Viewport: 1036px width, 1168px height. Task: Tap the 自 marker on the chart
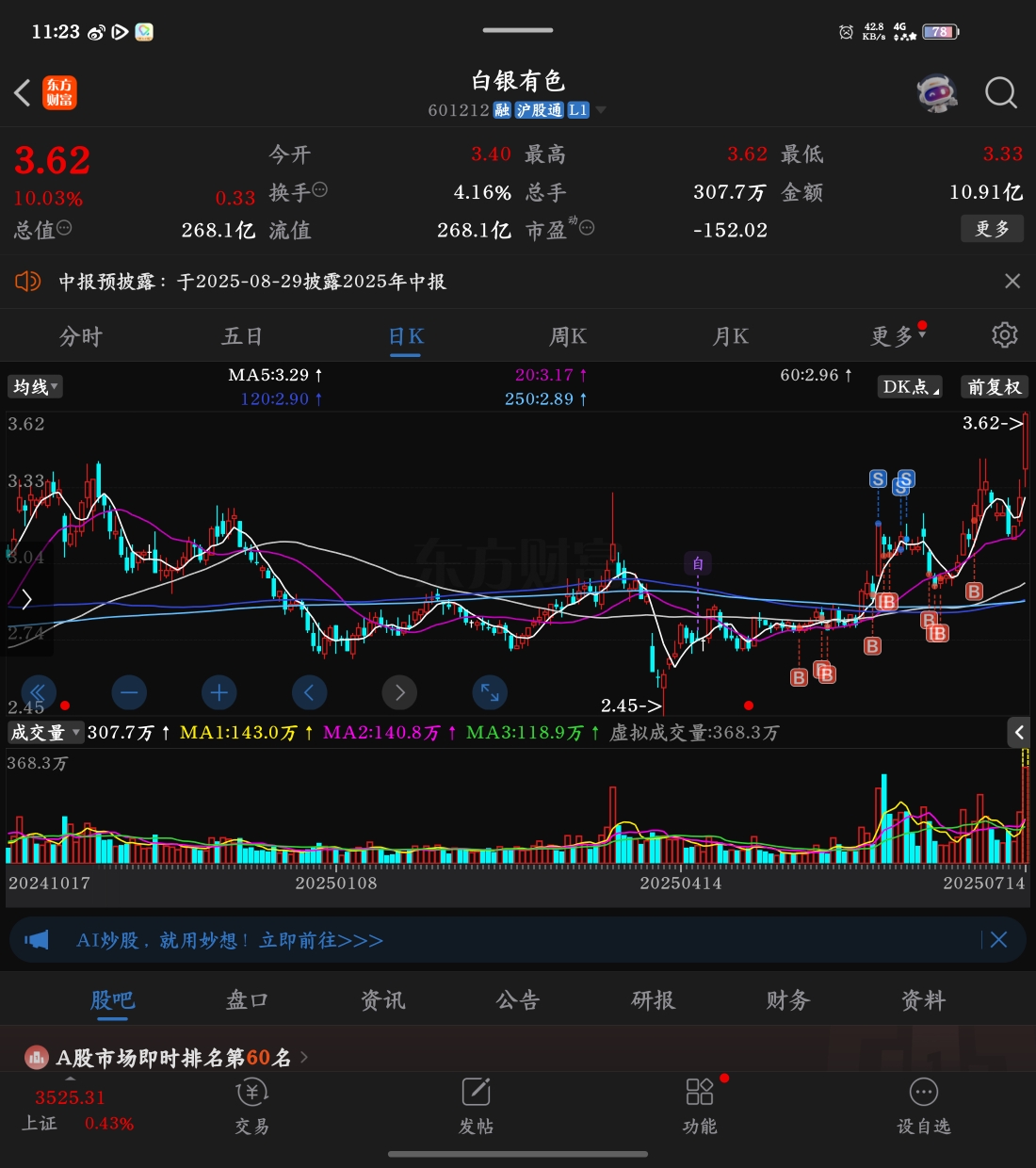[698, 563]
